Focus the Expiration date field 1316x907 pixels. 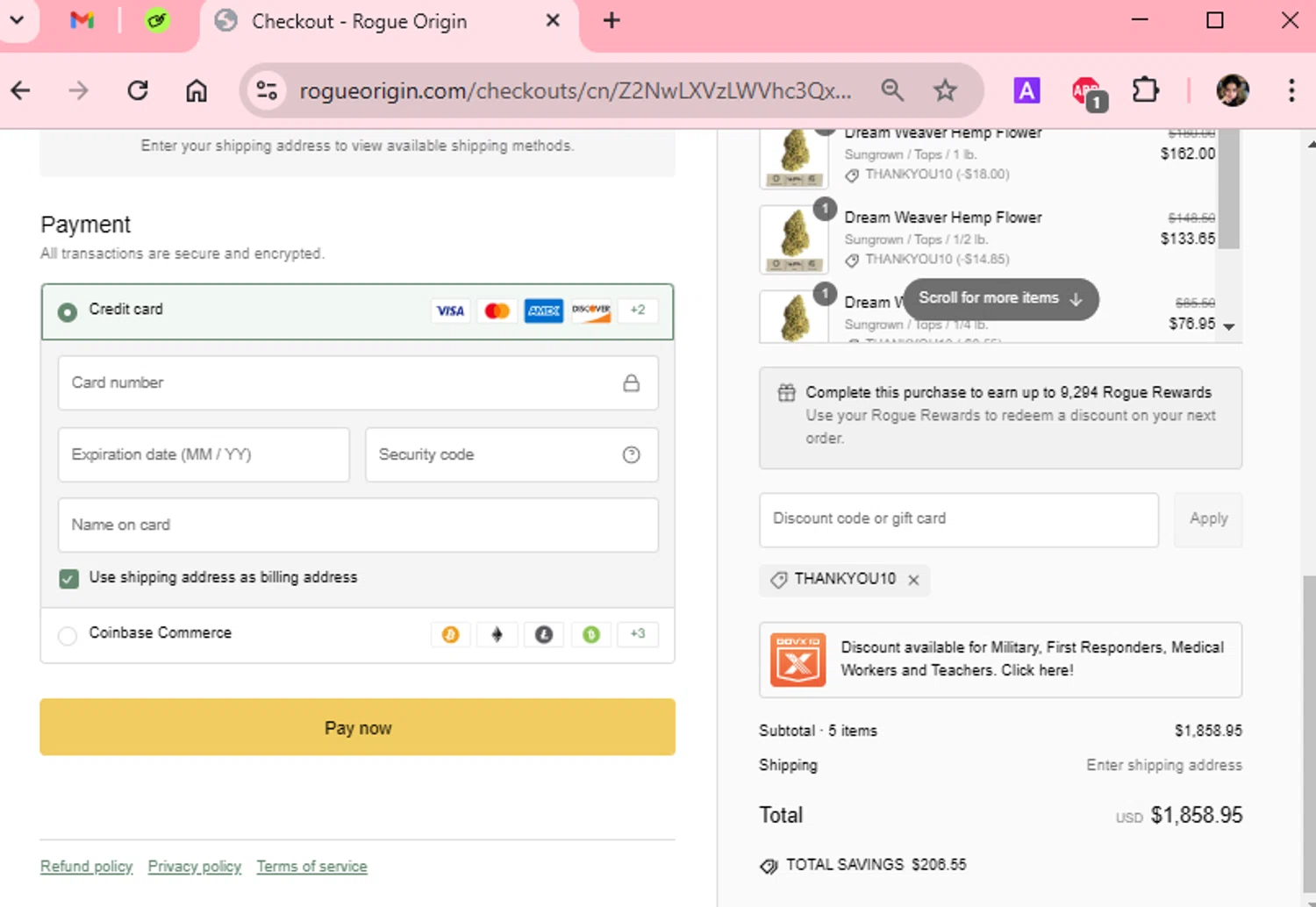click(x=204, y=454)
